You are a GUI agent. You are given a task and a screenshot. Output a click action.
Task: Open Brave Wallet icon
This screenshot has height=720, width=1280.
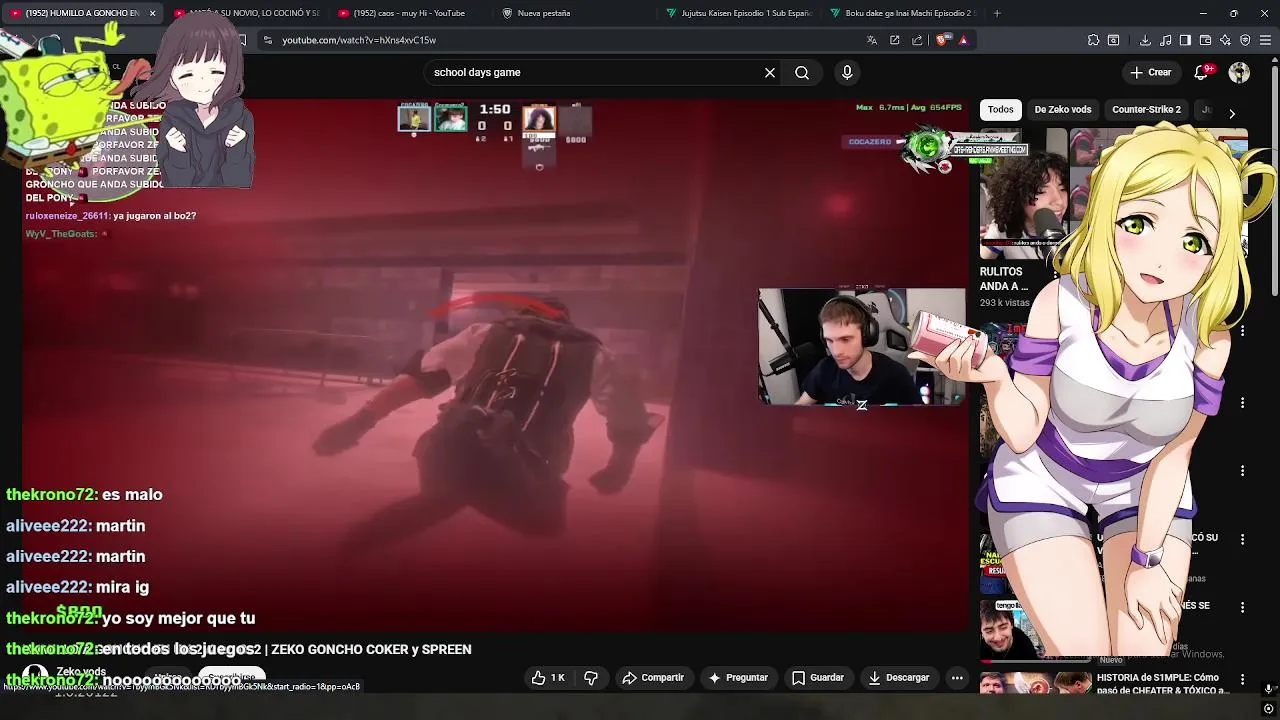(1205, 40)
